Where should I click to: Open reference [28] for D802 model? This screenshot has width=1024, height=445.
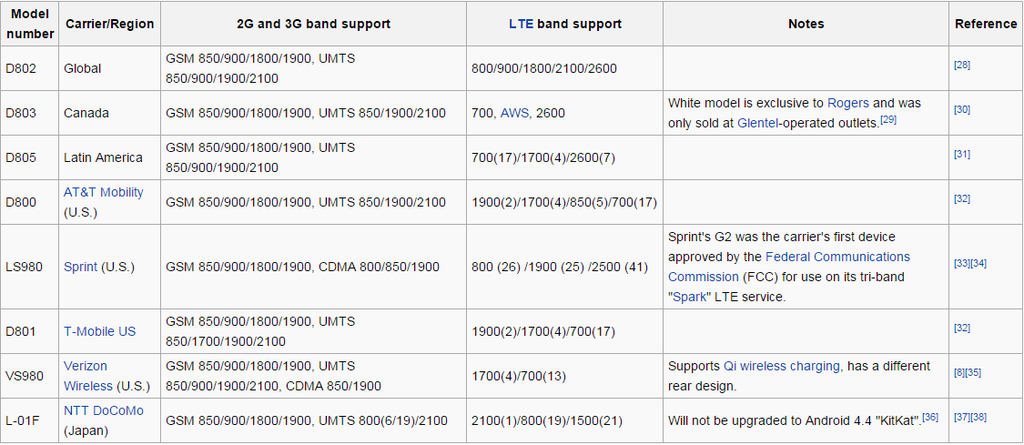962,66
